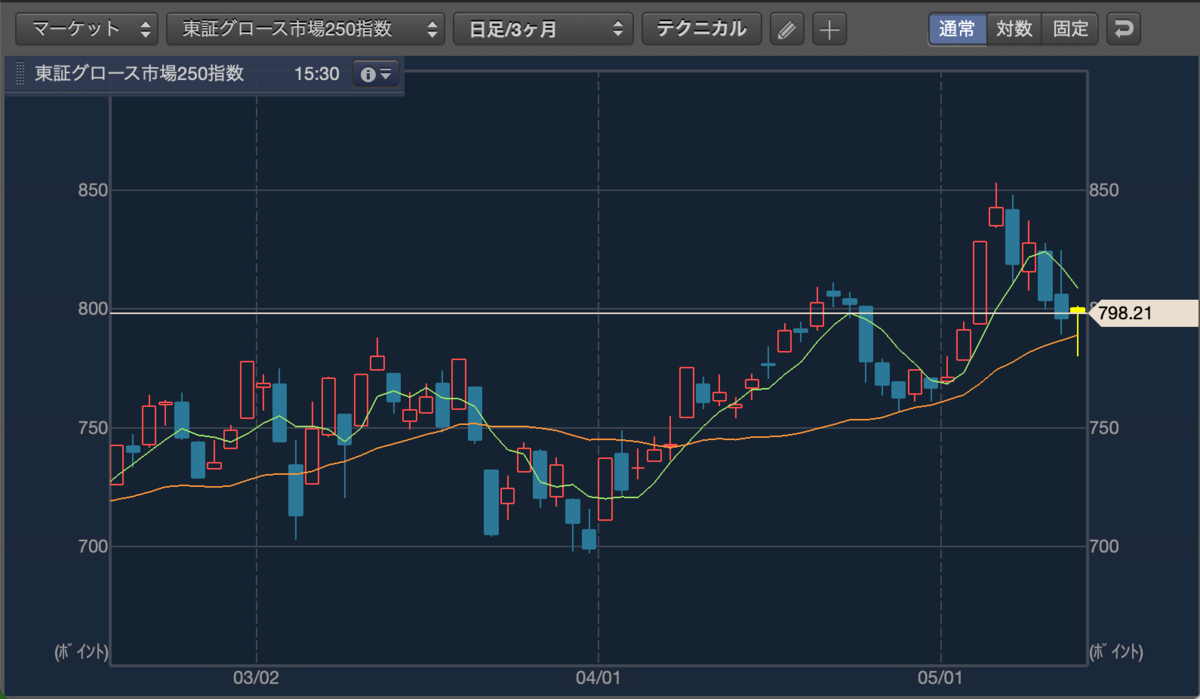Click the return arrow reset icon
Screen dimensions: 1200x699
1125,28
